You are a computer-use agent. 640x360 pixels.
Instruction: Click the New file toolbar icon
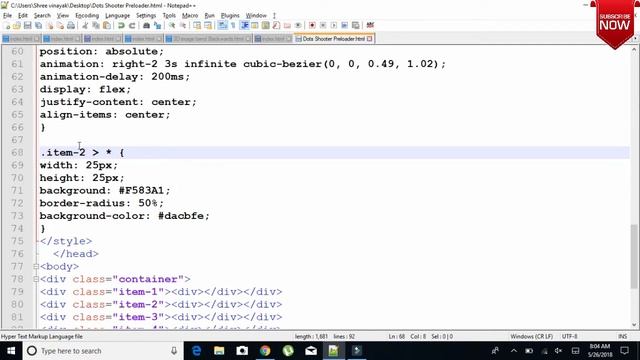tap(7, 26)
